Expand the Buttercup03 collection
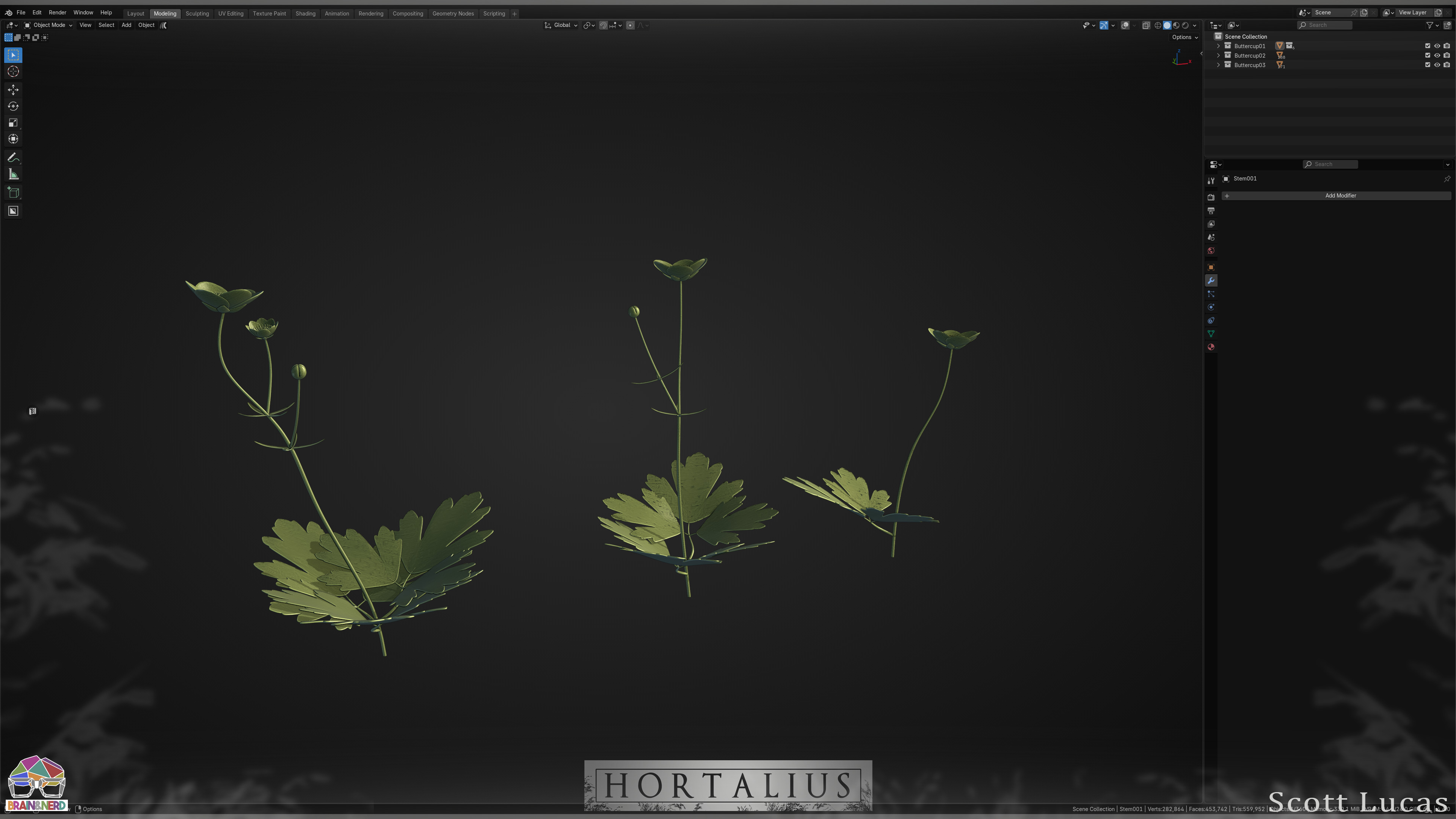 [1218, 65]
